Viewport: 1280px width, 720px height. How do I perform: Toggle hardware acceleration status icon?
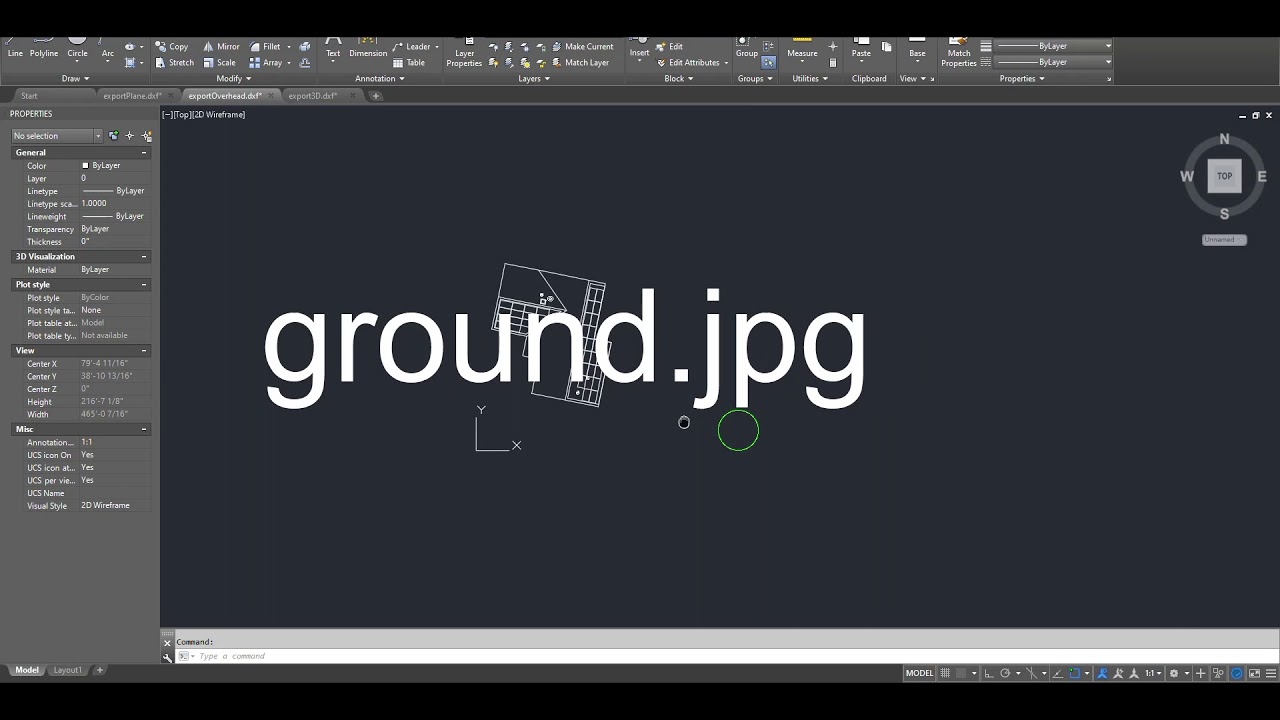point(1238,673)
